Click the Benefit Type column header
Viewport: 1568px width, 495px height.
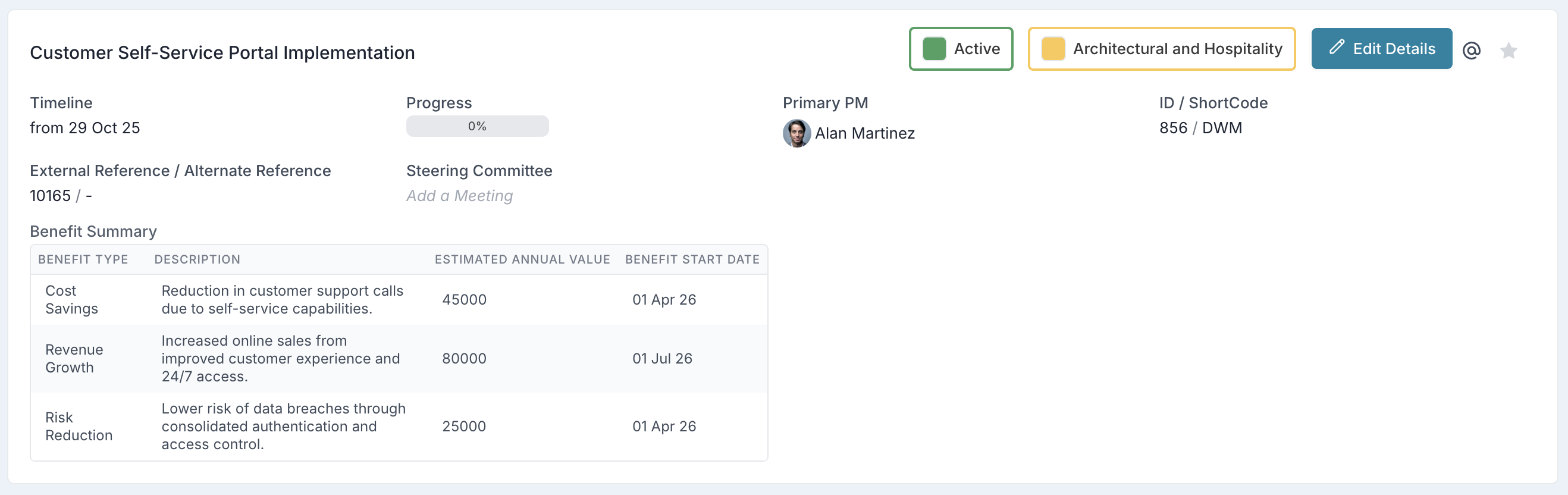coord(83,259)
